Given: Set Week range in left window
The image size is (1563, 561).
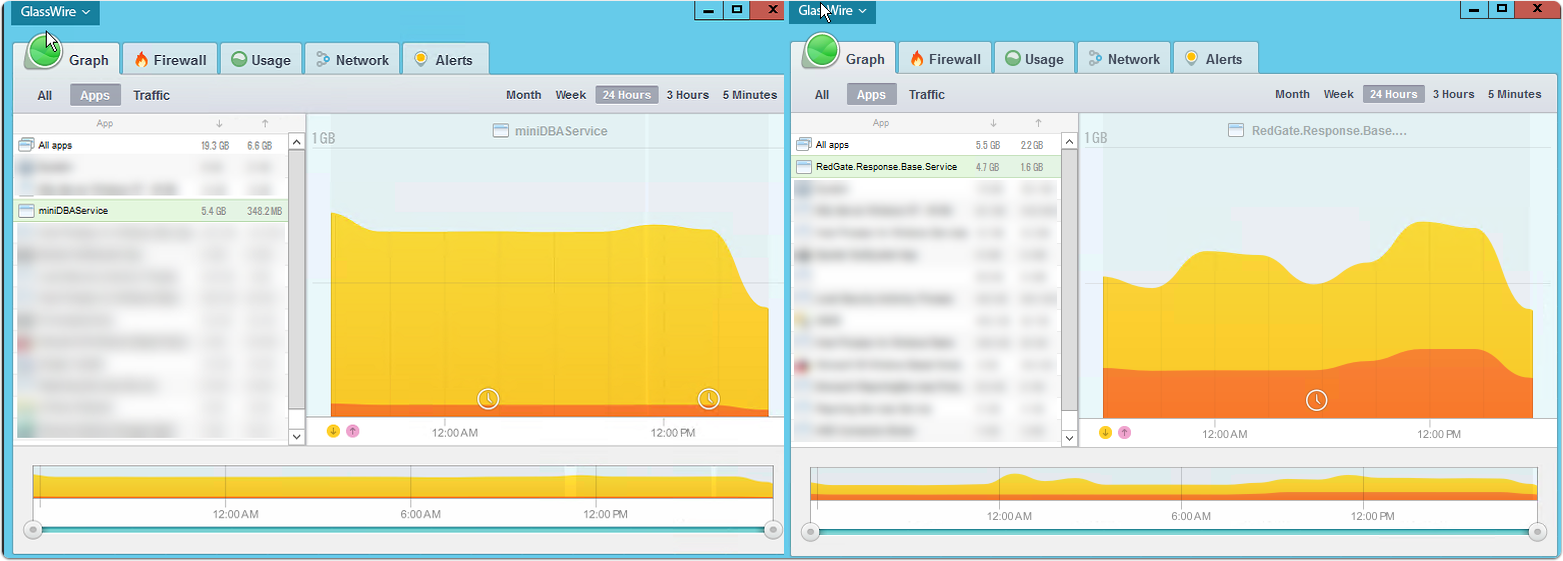Looking at the screenshot, I should (571, 95).
